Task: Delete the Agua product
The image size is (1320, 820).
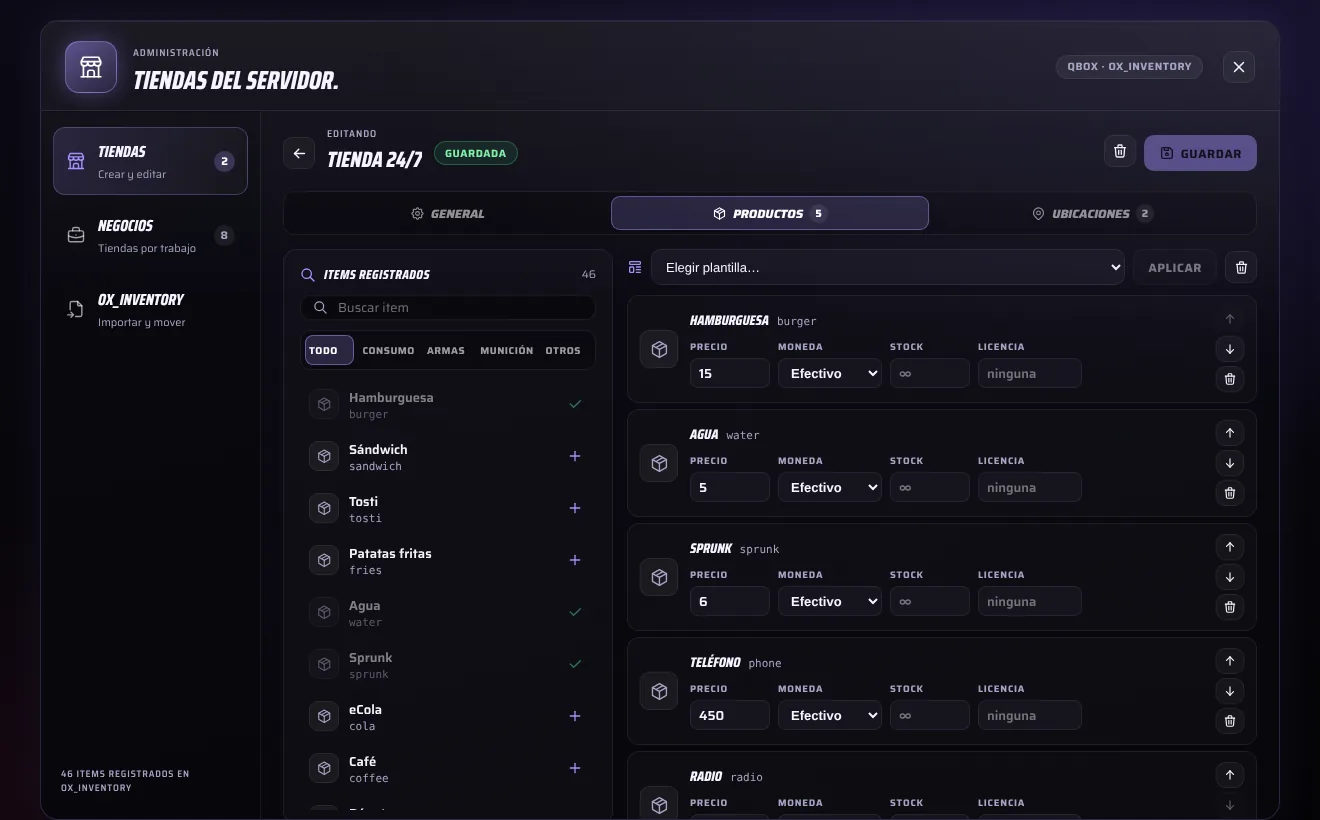Action: (x=1230, y=493)
